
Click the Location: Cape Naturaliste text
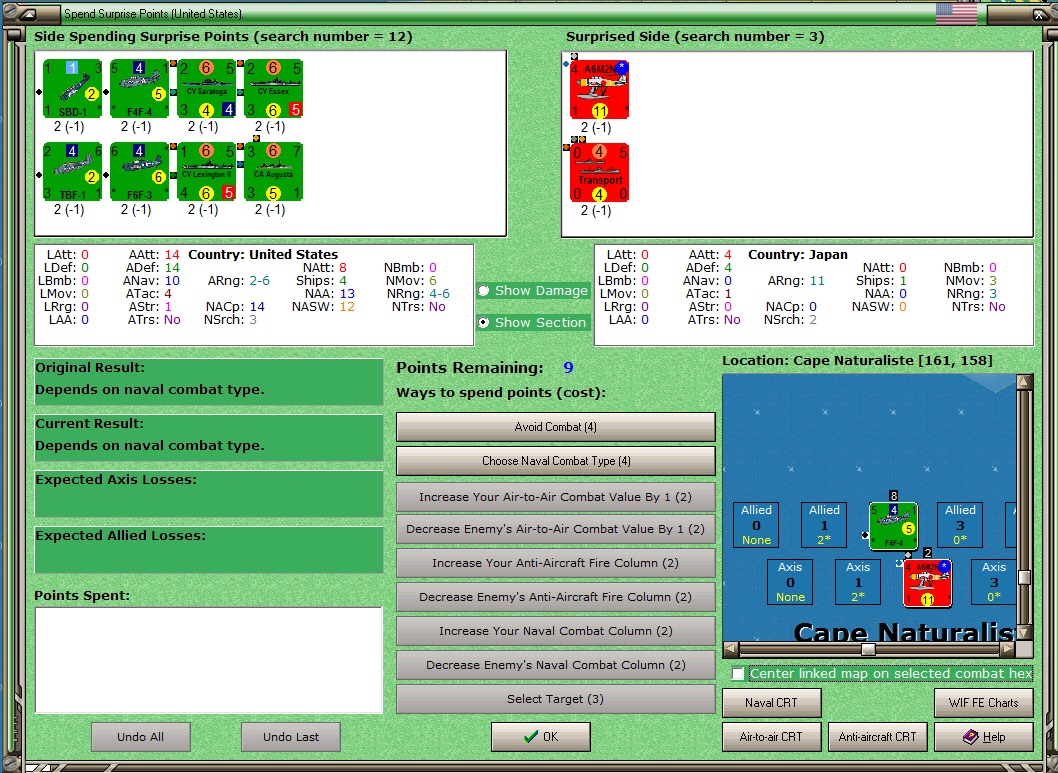point(857,360)
